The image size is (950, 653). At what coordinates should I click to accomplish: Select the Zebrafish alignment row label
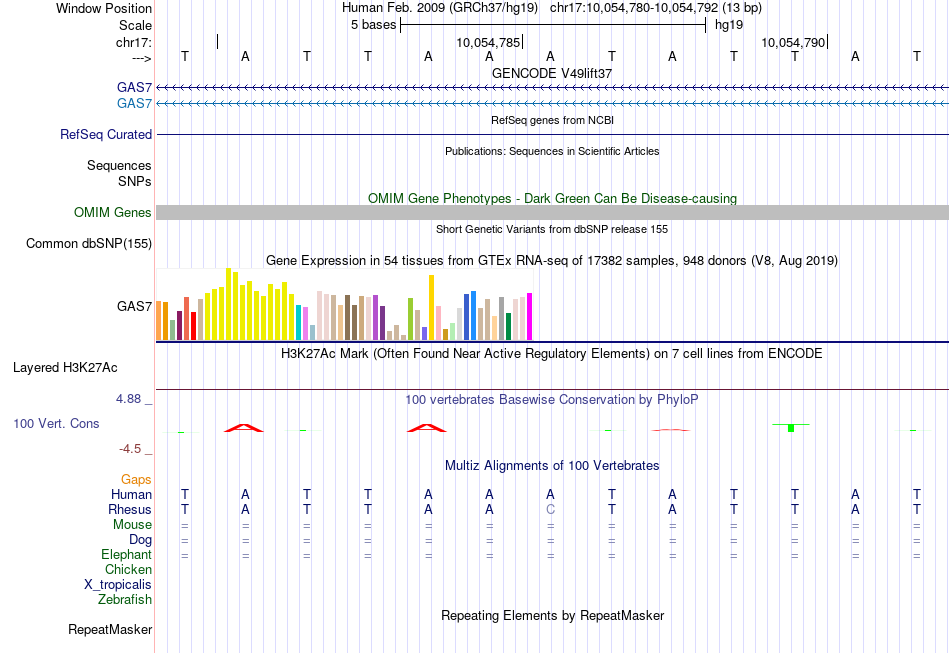(x=125, y=600)
